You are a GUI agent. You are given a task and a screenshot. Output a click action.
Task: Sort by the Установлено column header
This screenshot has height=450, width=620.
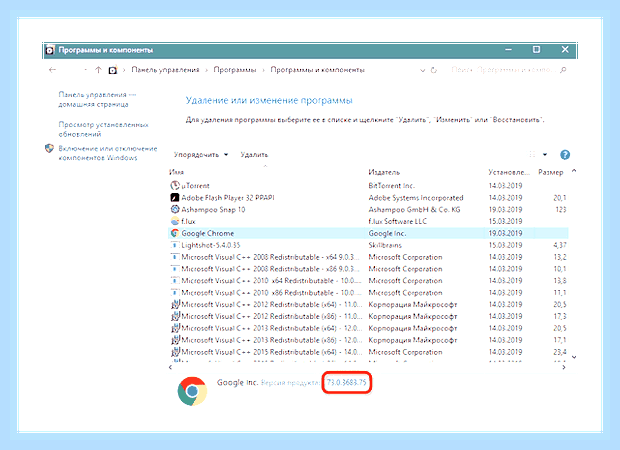(508, 172)
